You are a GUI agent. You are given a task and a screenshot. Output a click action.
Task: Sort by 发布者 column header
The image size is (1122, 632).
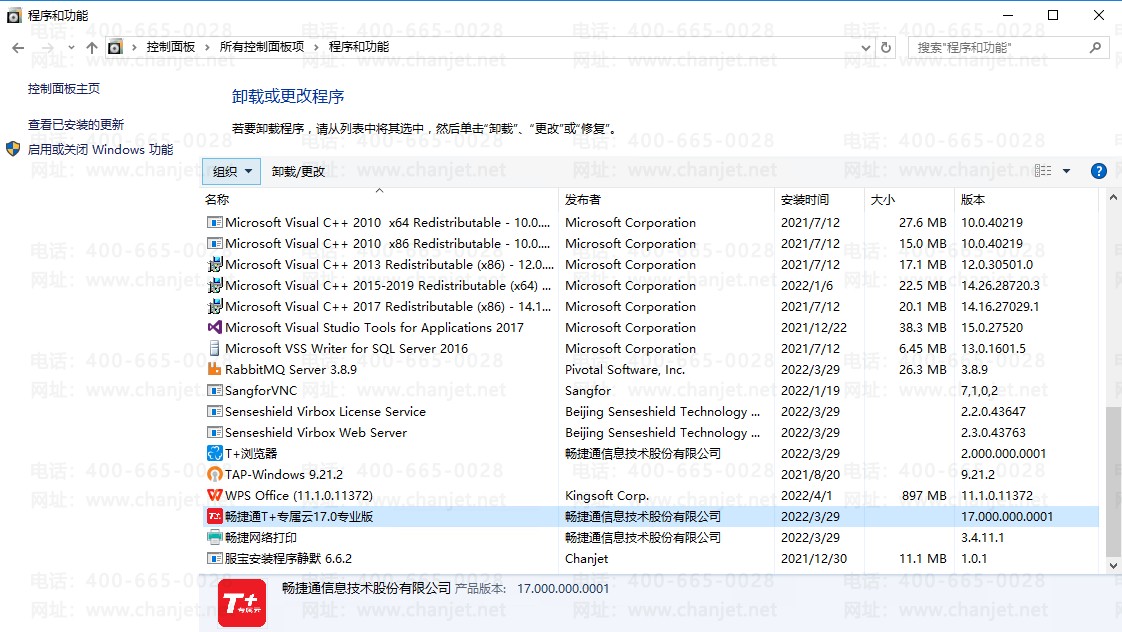point(582,200)
